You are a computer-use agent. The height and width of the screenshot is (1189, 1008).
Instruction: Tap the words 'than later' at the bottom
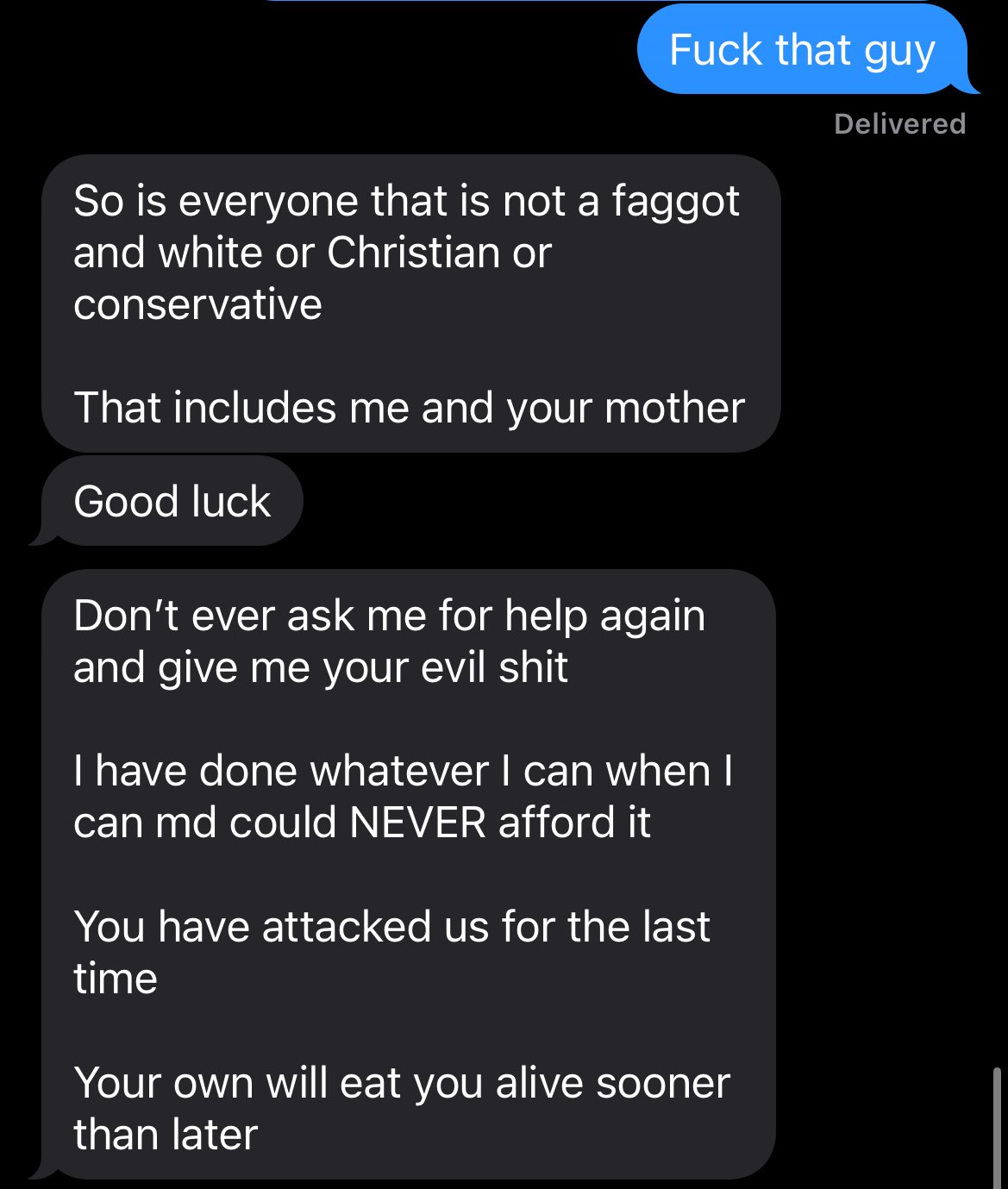point(166,1135)
